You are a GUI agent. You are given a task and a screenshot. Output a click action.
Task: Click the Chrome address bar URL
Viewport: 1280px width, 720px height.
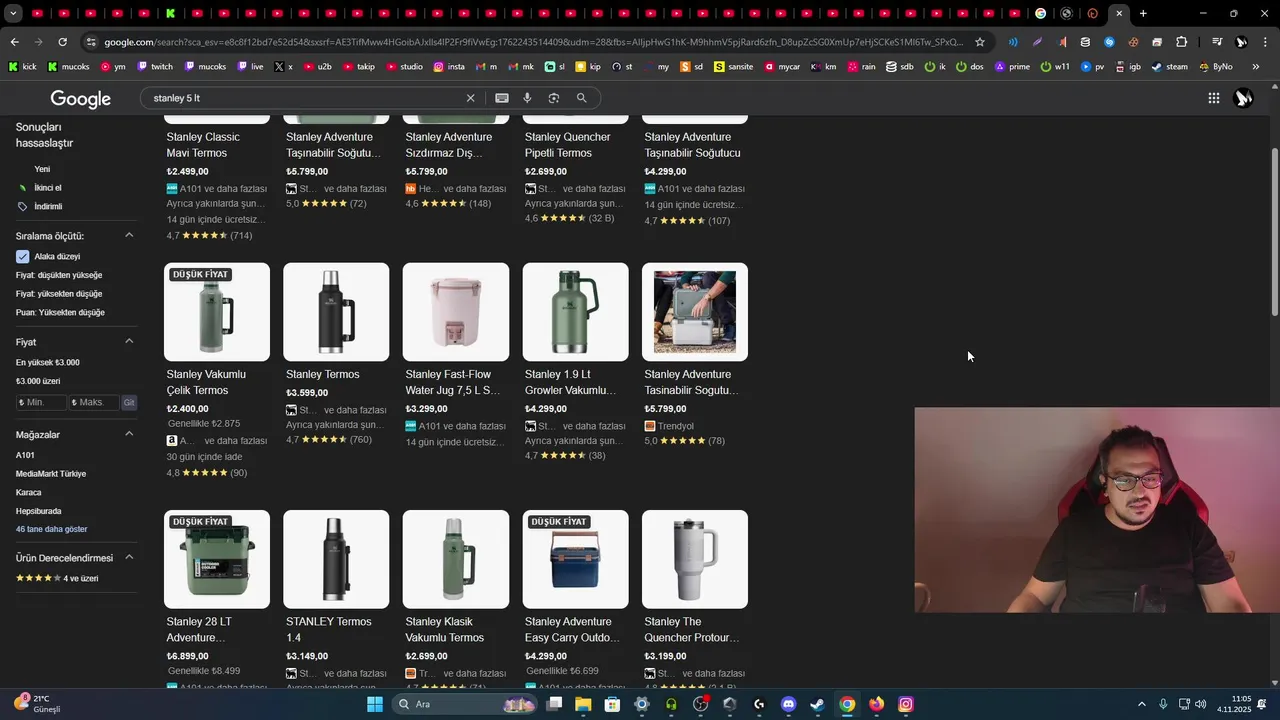(533, 42)
